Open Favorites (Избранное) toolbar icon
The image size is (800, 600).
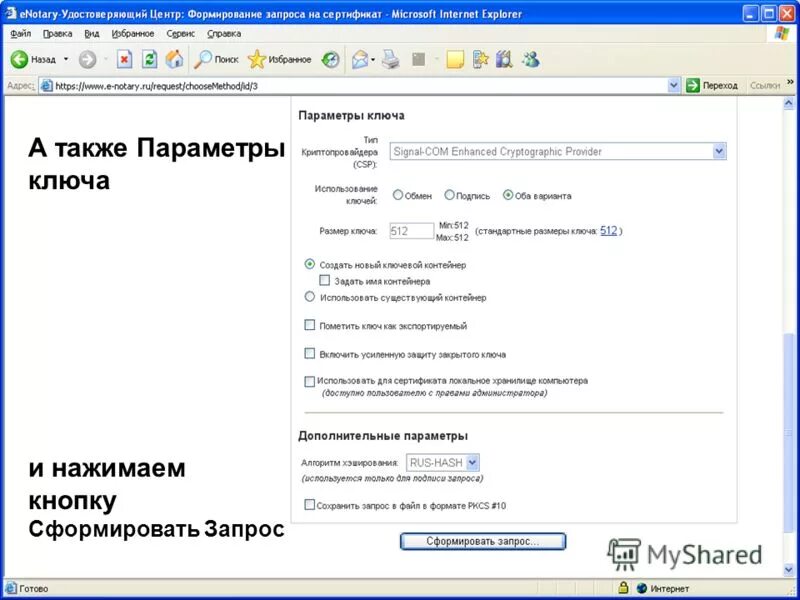coord(256,57)
